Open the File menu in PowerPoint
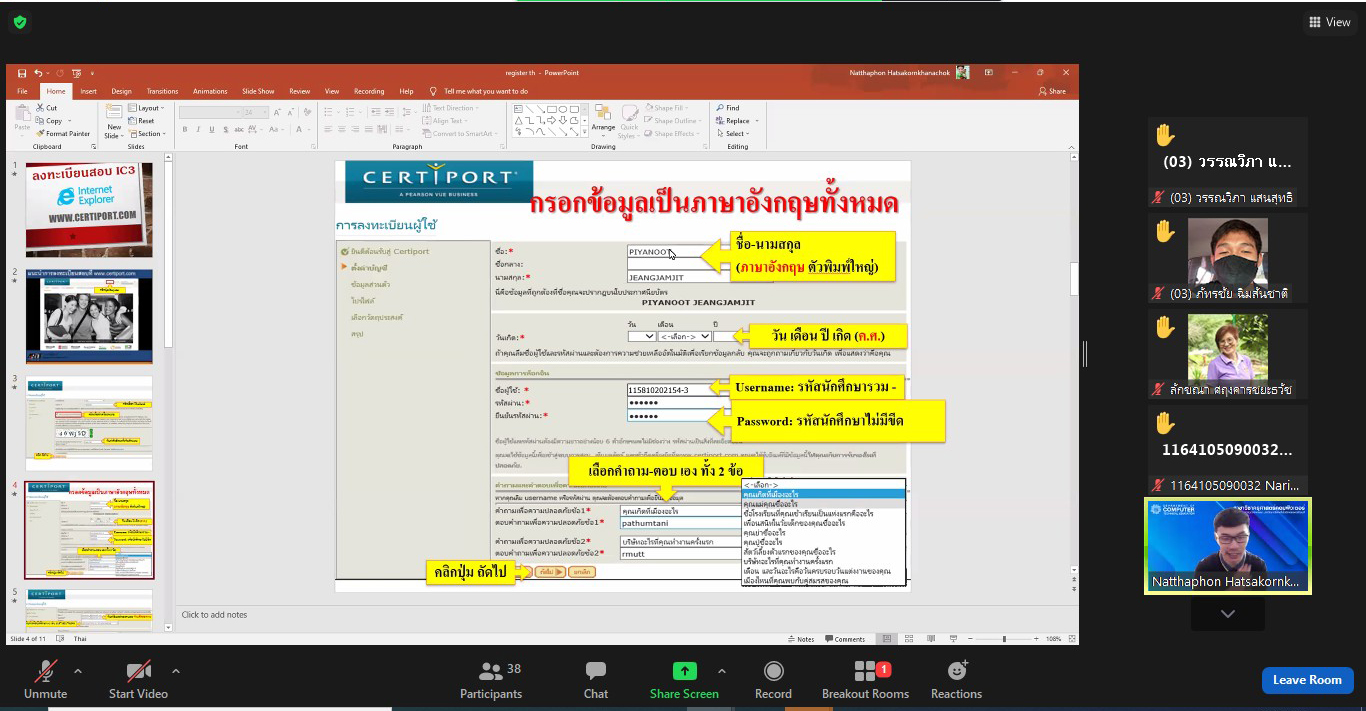Viewport: 1366px width, 711px height. coord(22,91)
